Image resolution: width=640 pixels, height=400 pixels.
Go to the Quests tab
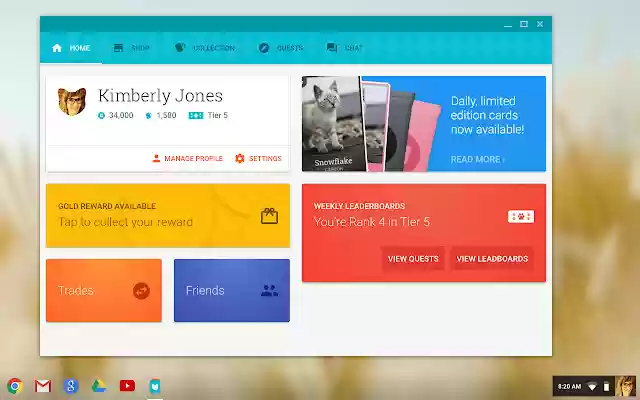[280, 48]
